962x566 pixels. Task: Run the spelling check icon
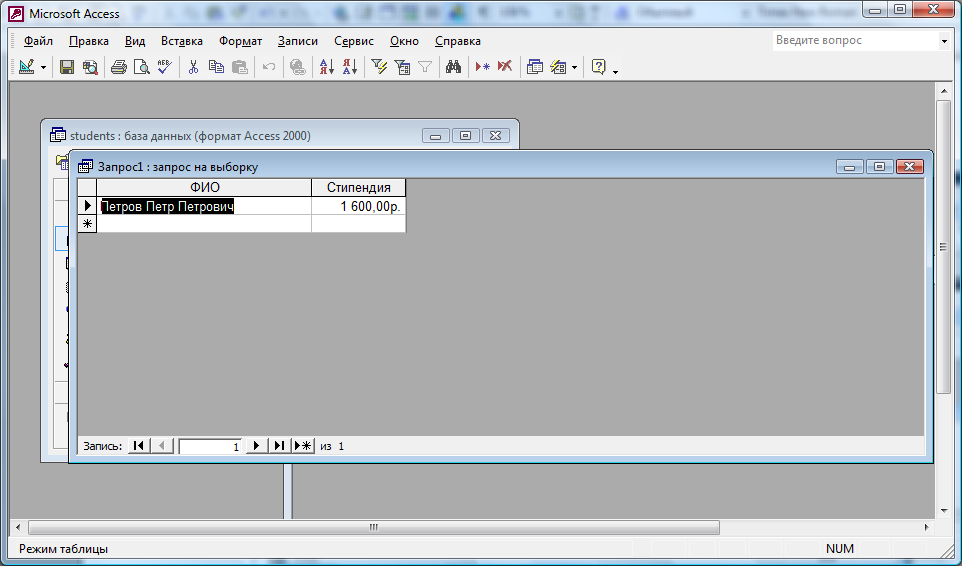(x=164, y=66)
